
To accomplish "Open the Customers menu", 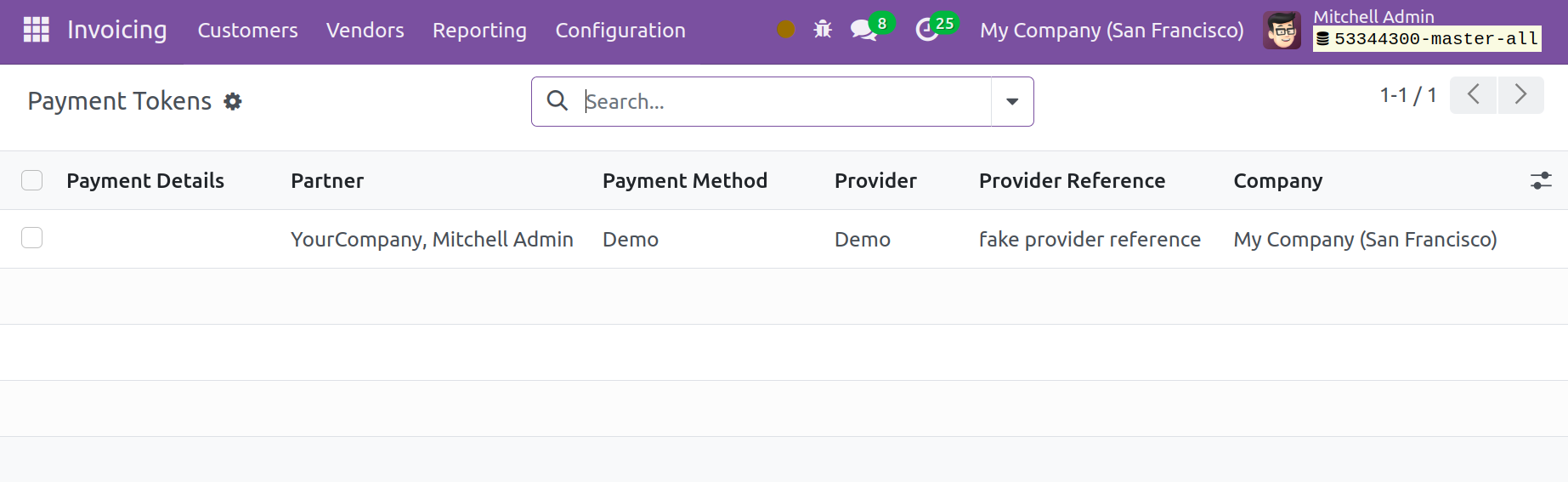I will tap(248, 31).
